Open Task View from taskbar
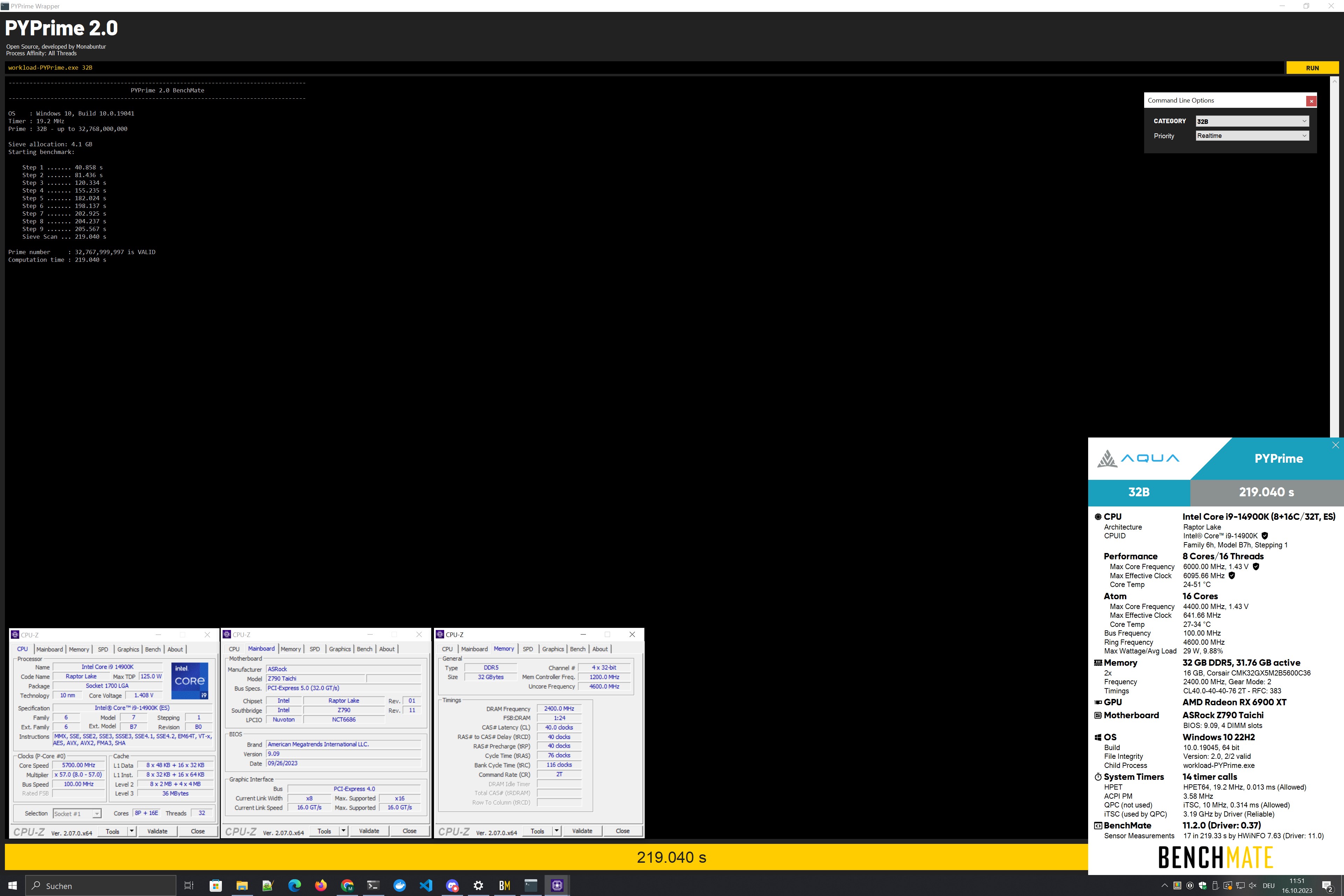Screen dimensions: 1344x896 (x=189, y=885)
